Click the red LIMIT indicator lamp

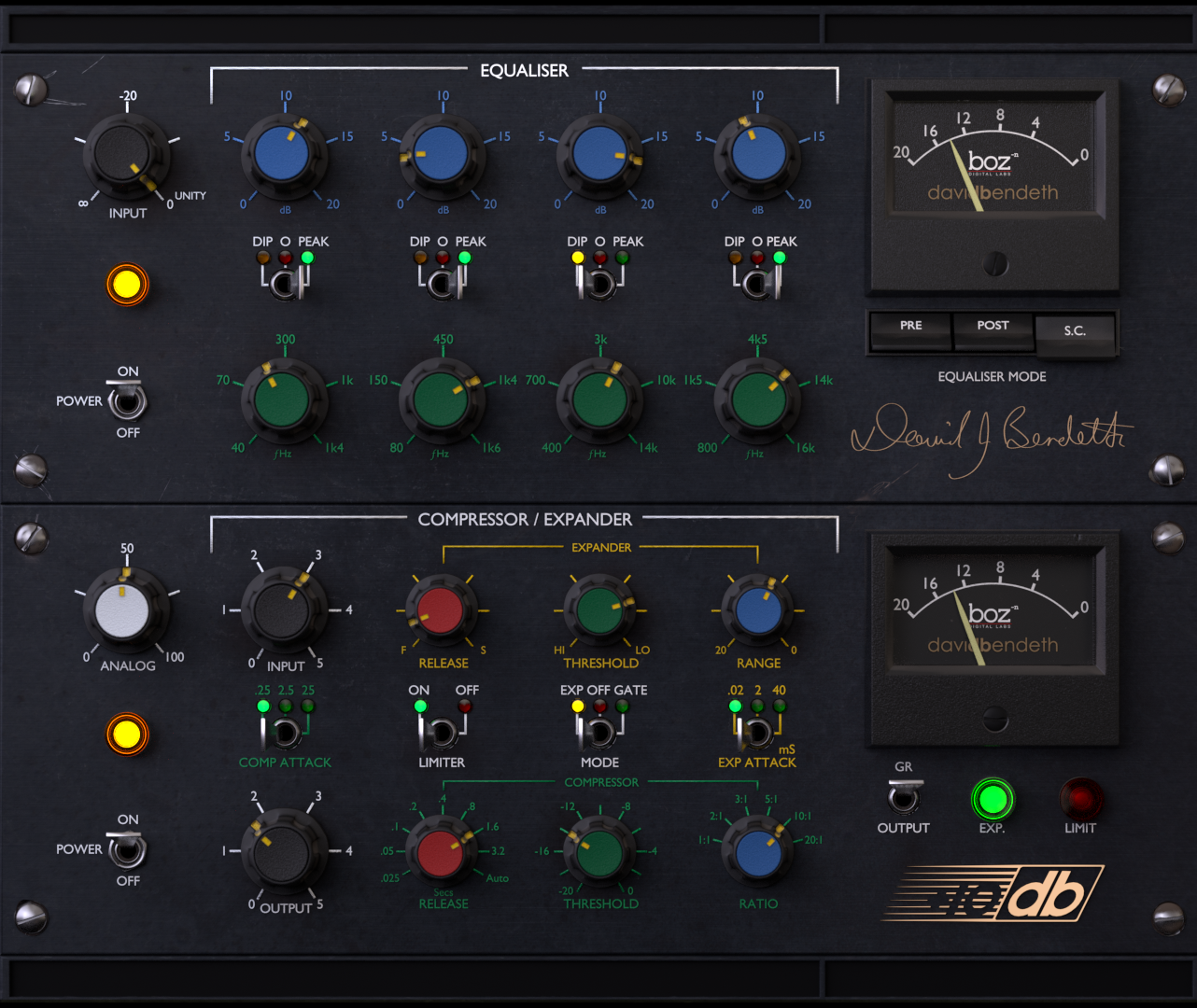1080,800
